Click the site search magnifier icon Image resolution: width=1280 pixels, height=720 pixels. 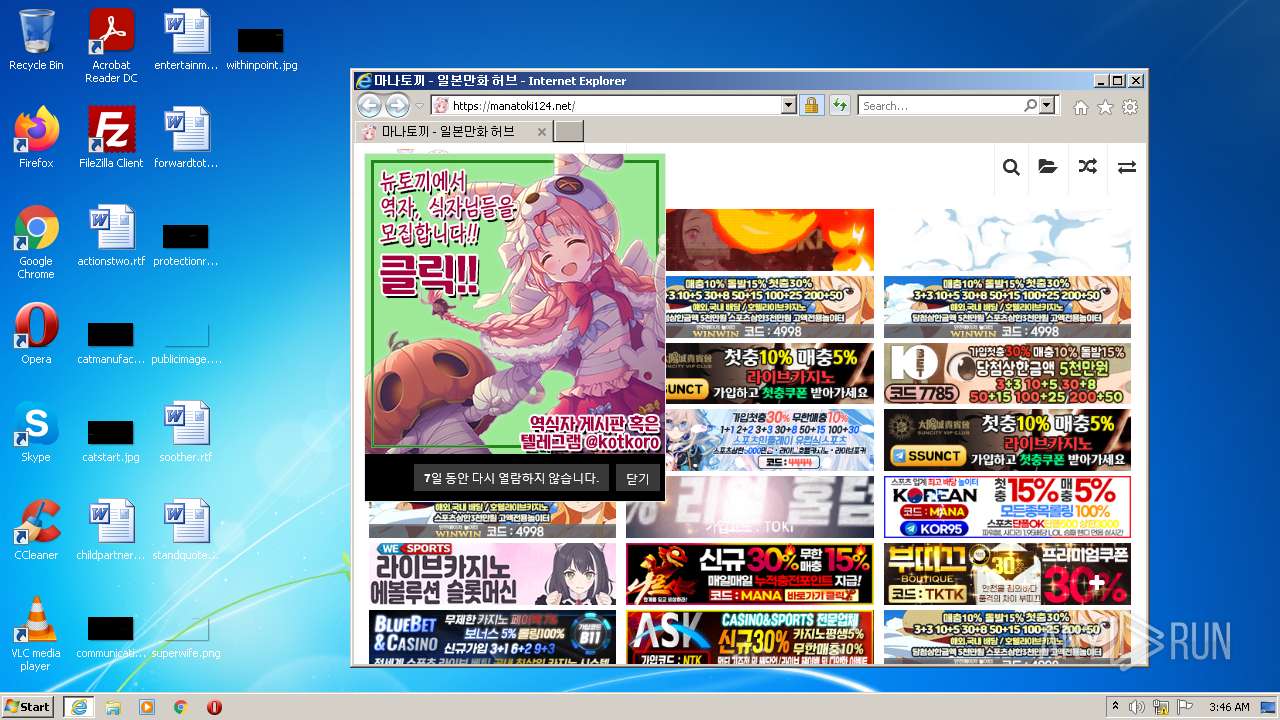click(x=1011, y=167)
